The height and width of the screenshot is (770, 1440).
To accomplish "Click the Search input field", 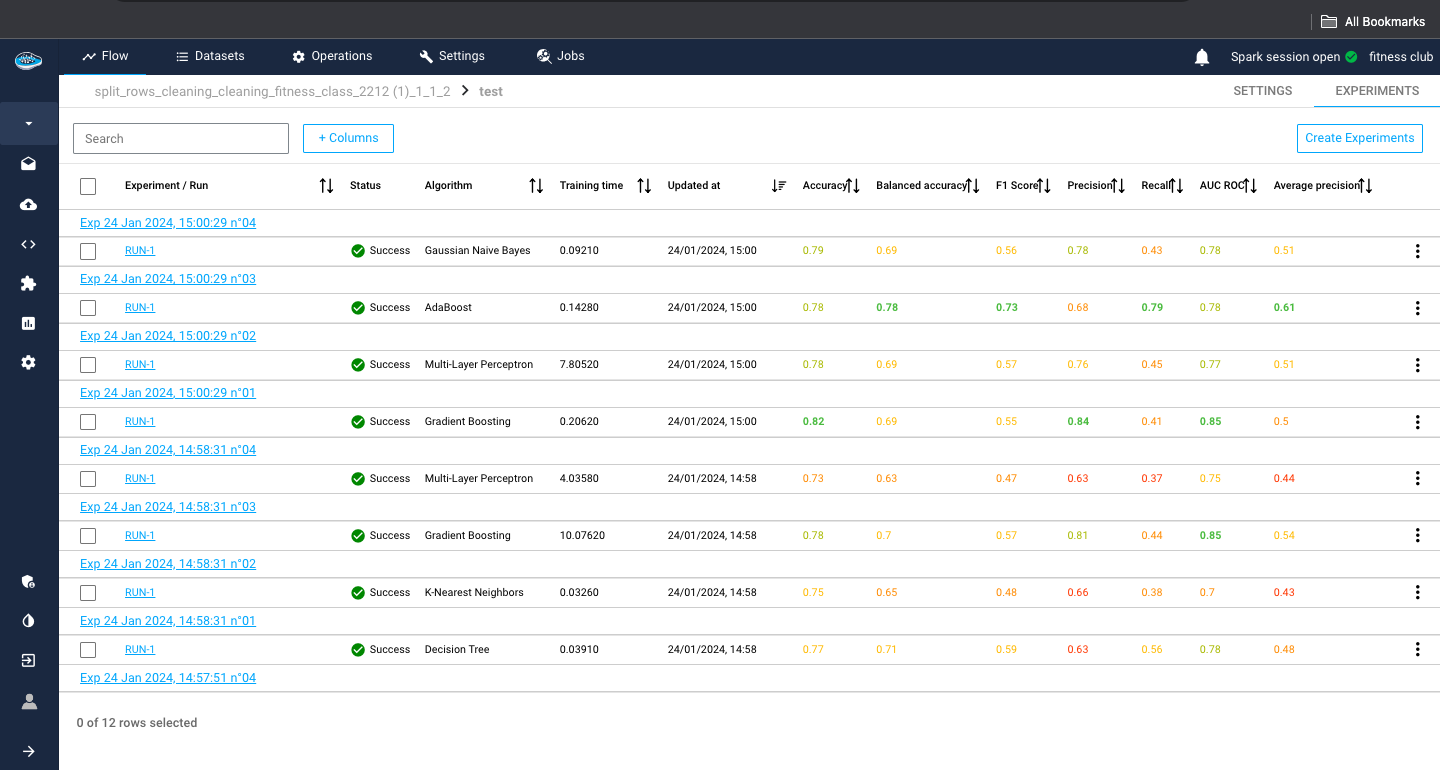I will (x=181, y=139).
